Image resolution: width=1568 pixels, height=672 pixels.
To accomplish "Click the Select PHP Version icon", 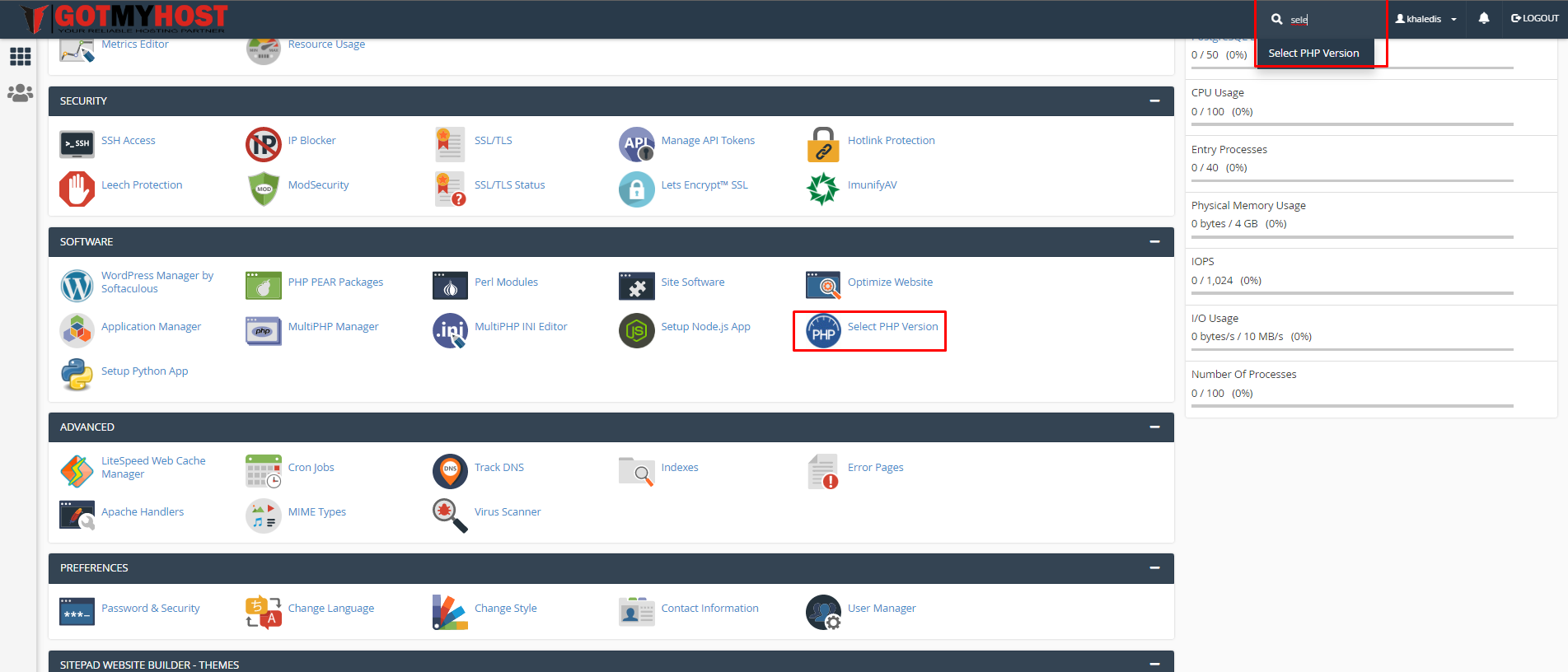I will [822, 331].
